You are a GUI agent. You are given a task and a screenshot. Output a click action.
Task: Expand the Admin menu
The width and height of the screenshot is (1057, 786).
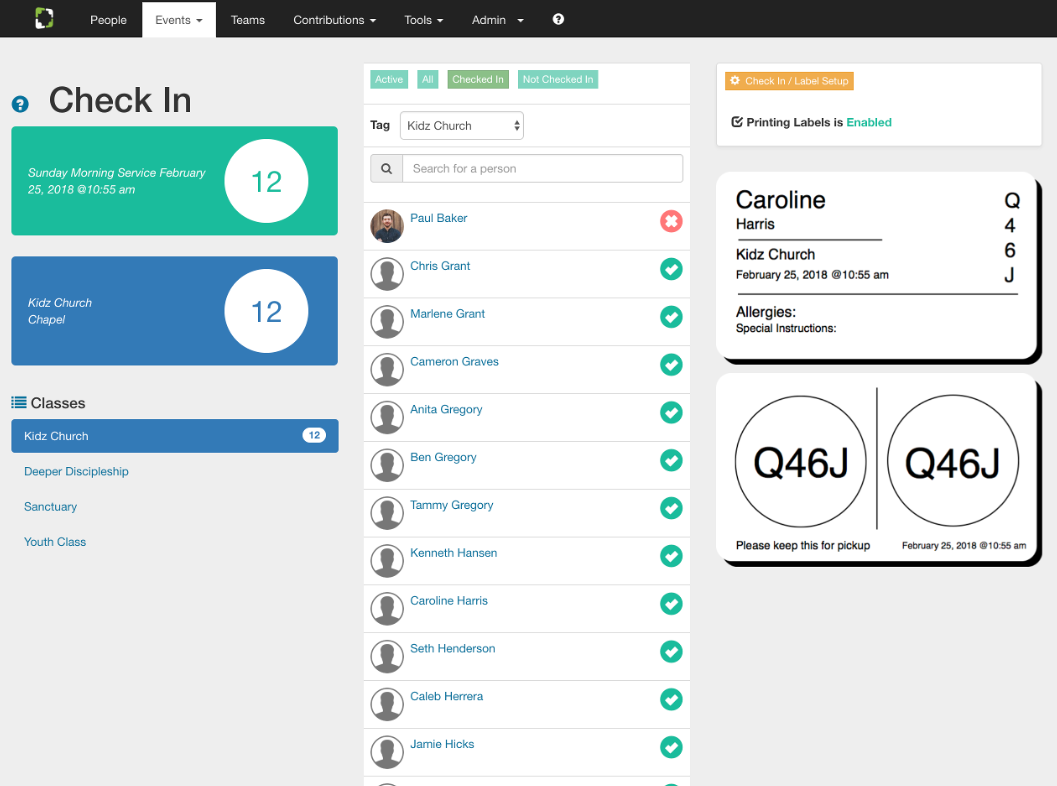(497, 20)
